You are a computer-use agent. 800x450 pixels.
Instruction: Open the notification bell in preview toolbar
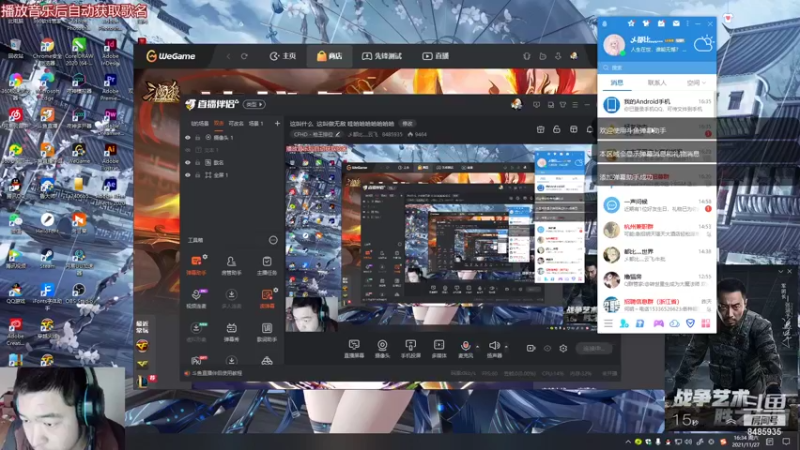tap(590, 129)
